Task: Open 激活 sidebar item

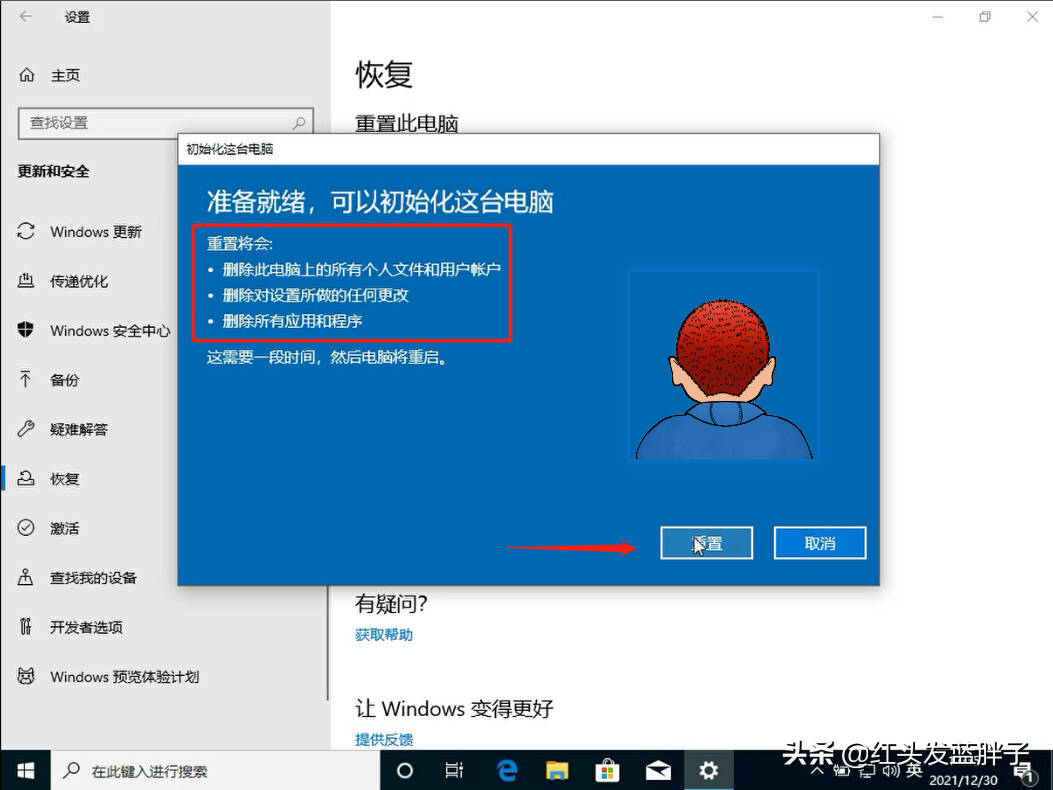Action: point(64,529)
